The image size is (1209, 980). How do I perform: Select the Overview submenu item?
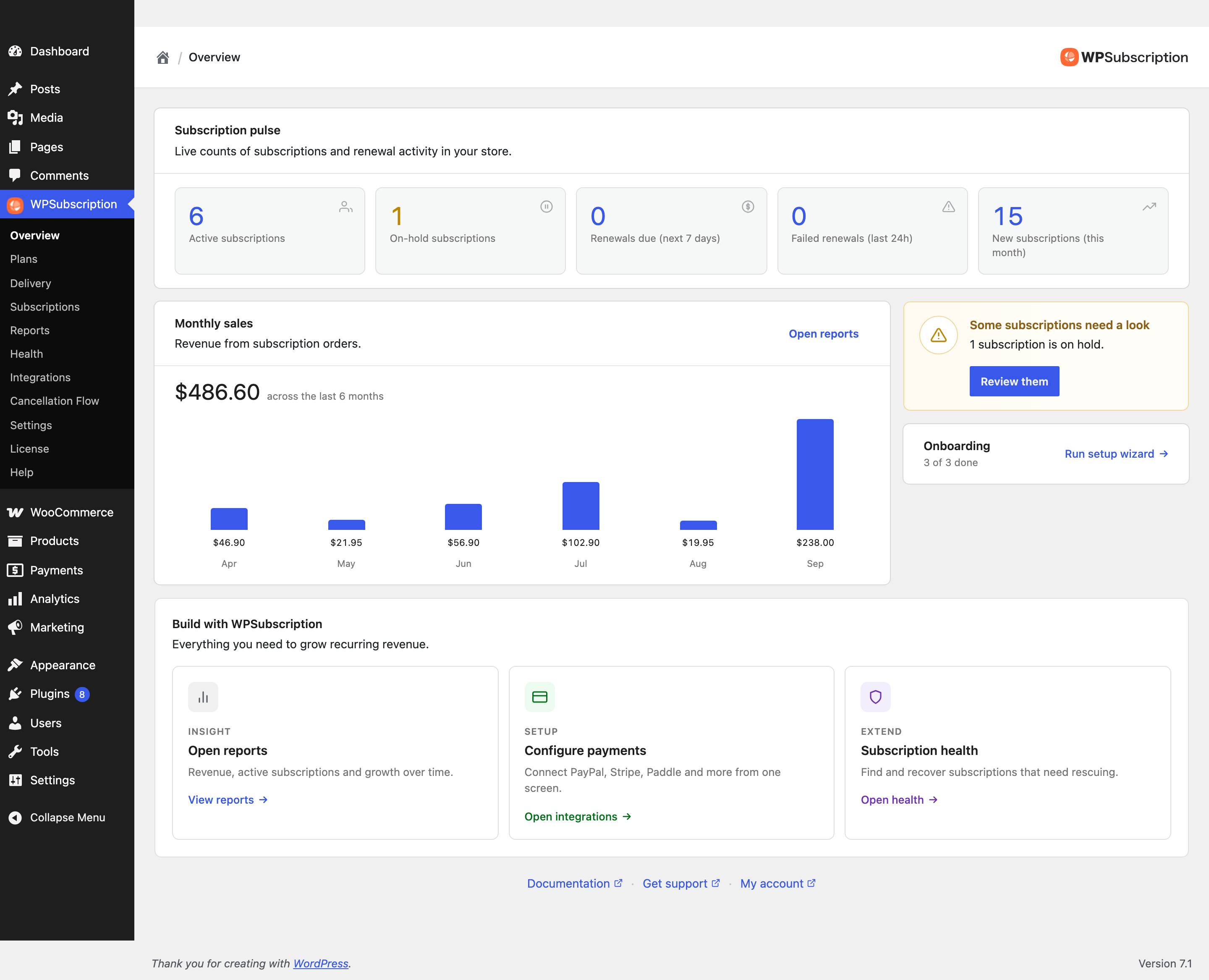tap(34, 236)
